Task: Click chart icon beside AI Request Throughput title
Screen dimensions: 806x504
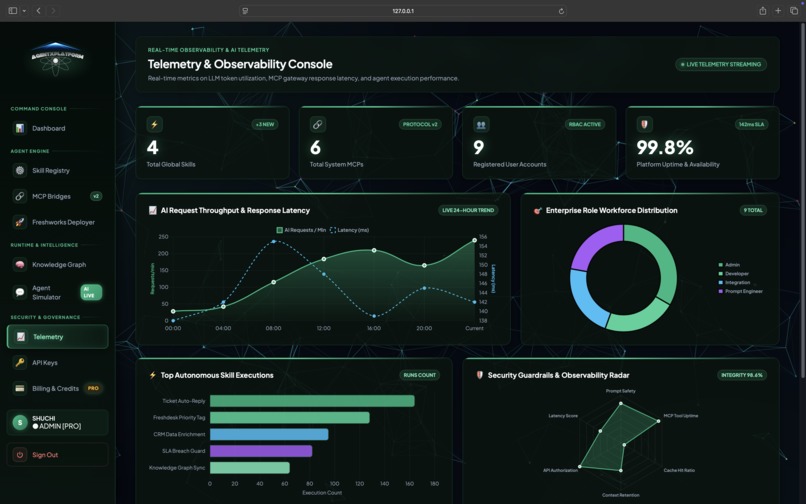Action: point(153,210)
